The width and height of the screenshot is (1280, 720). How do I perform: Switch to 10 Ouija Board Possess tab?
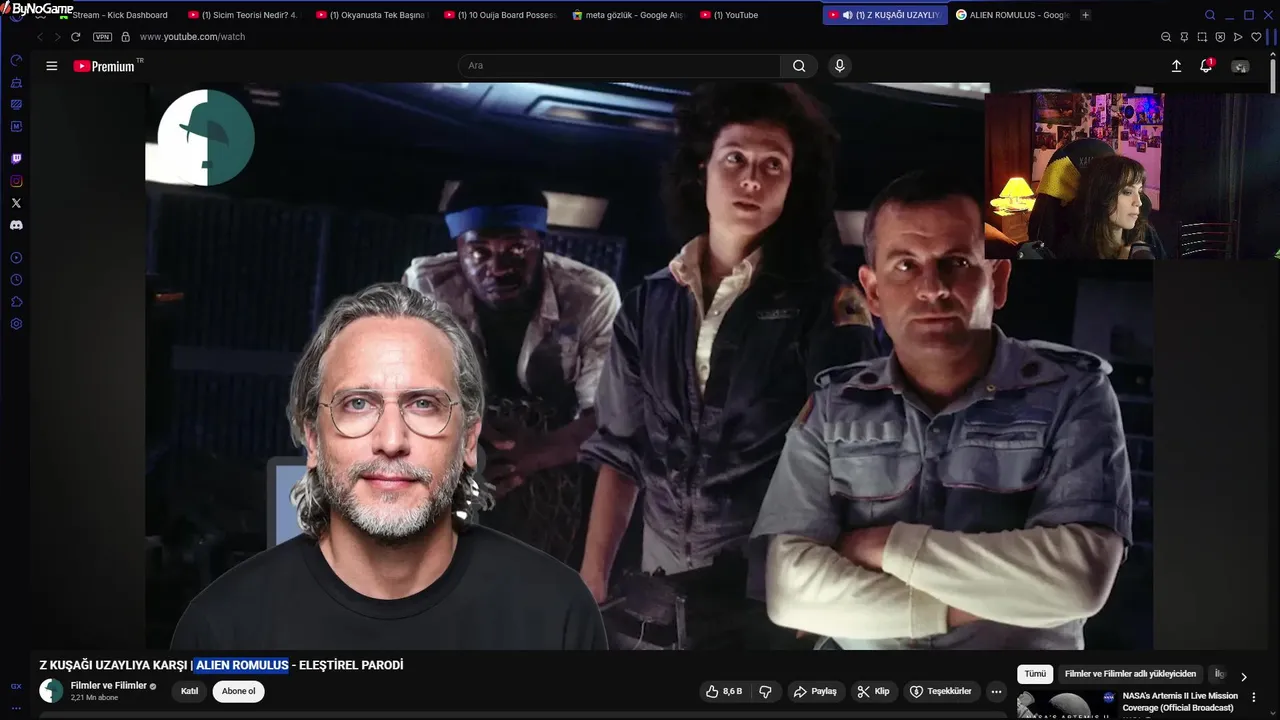coord(499,15)
